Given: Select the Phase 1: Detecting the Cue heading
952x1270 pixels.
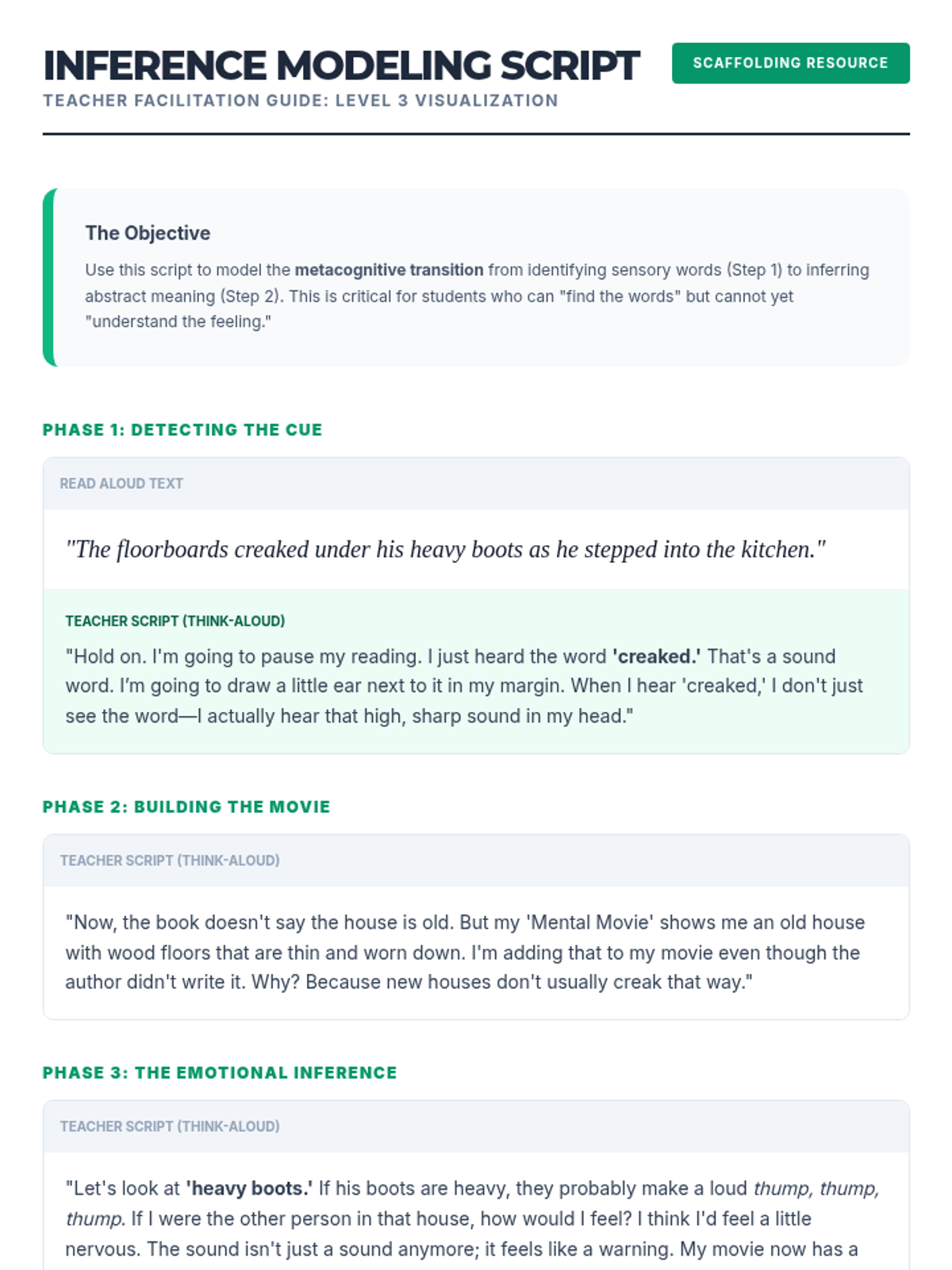Looking at the screenshot, I should click(x=182, y=430).
